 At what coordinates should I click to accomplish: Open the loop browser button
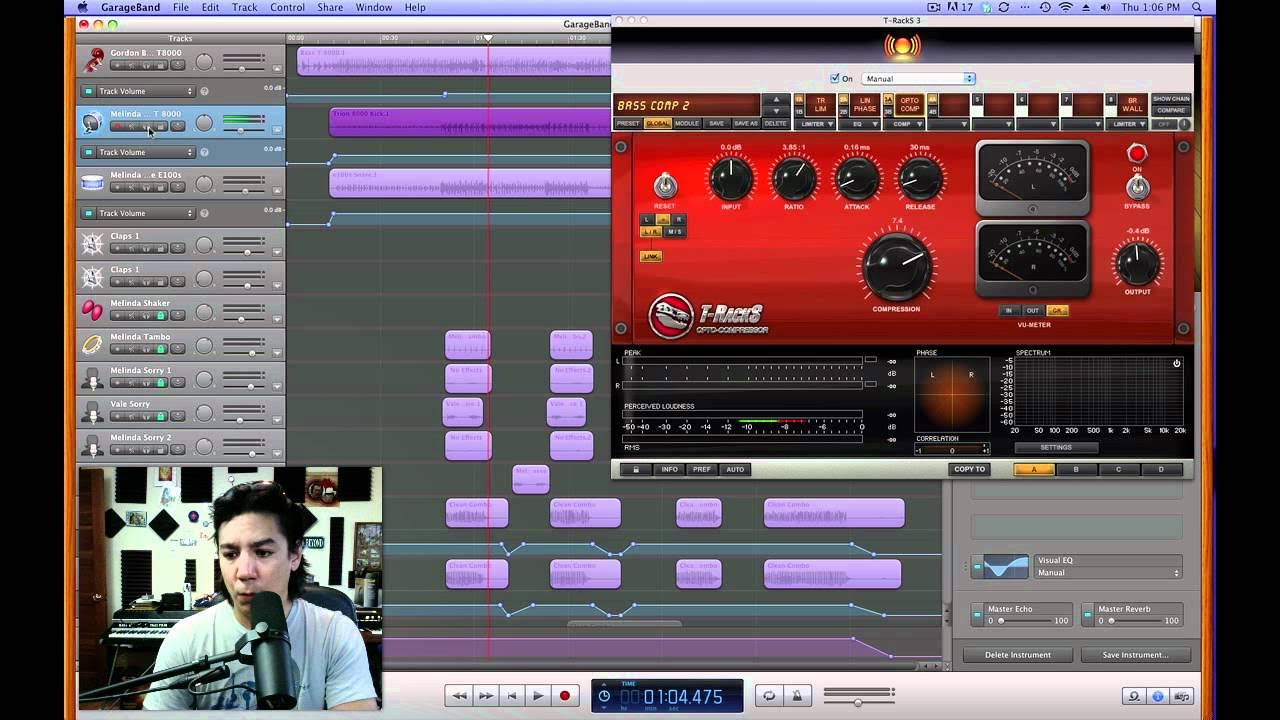1134,695
